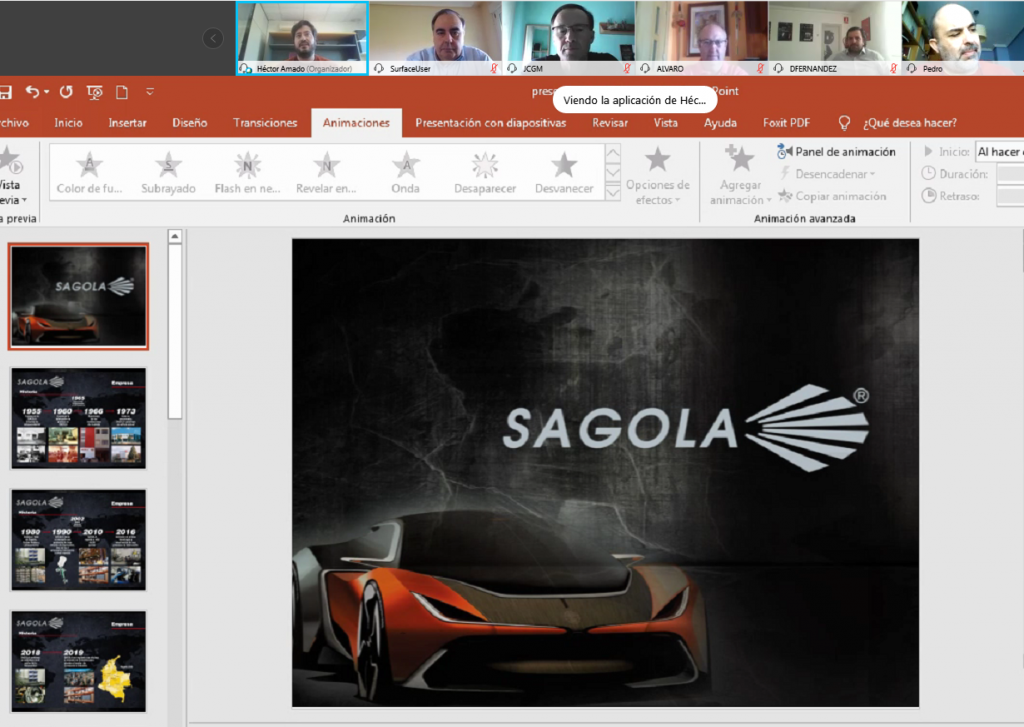
Task: Click Copiar animación button
Action: (833, 196)
